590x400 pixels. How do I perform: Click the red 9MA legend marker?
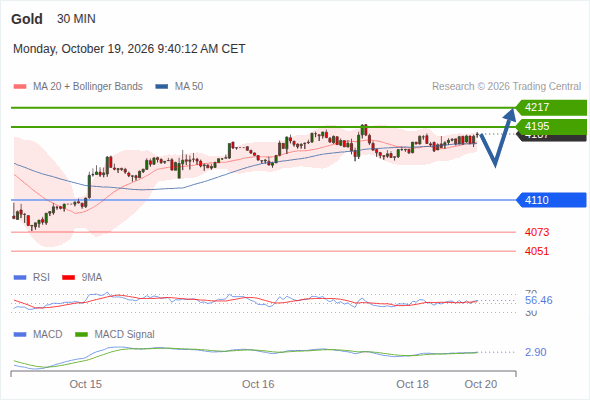pos(68,278)
